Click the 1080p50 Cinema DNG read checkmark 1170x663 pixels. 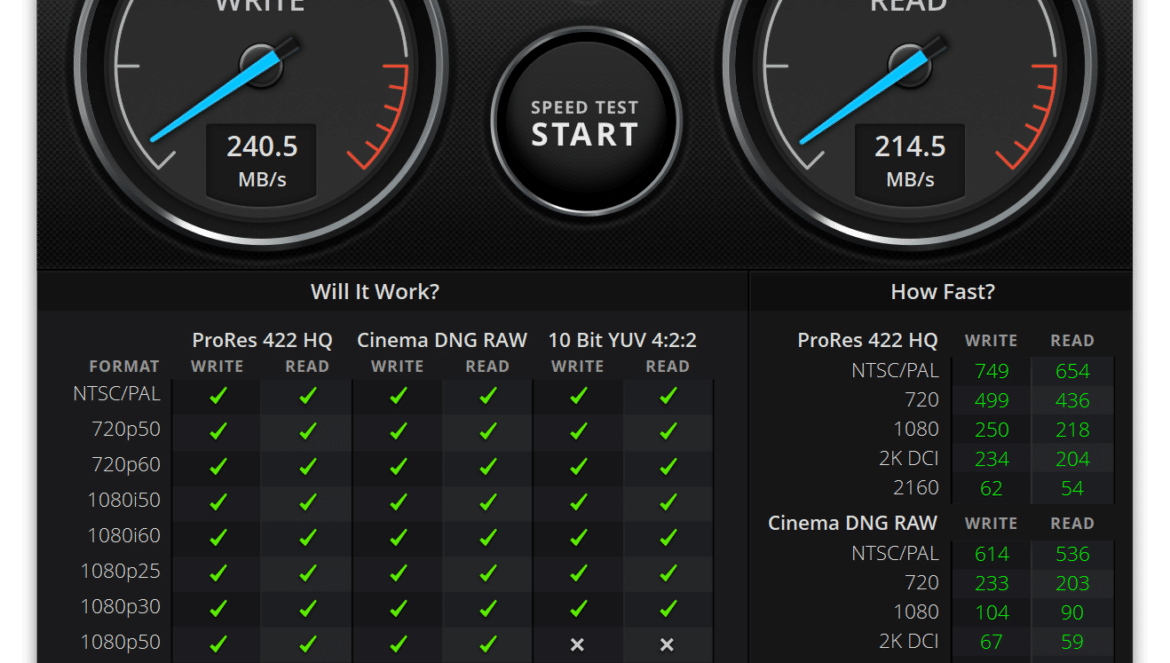(x=488, y=644)
